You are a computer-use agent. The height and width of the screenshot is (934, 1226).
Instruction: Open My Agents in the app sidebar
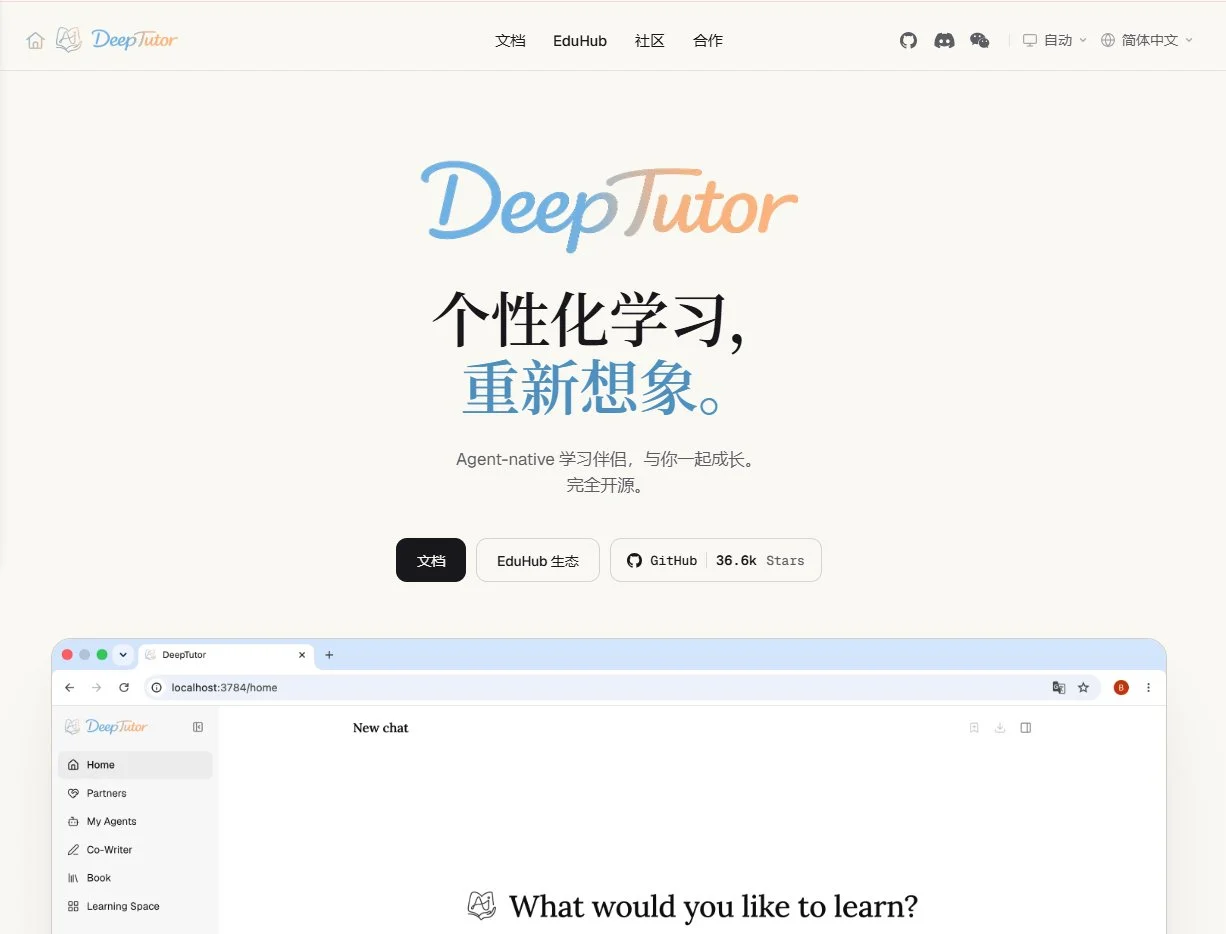coord(135,821)
